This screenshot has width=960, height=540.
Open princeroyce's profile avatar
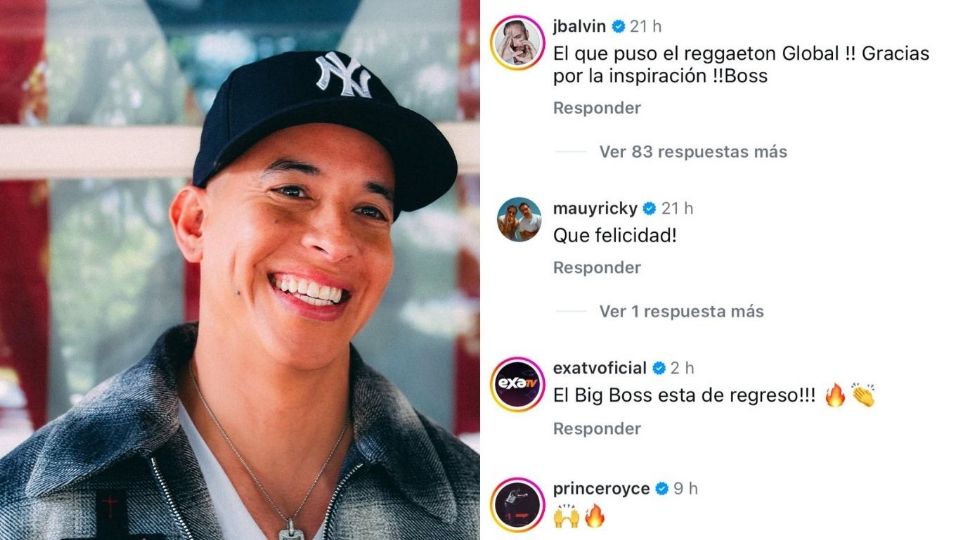point(518,505)
